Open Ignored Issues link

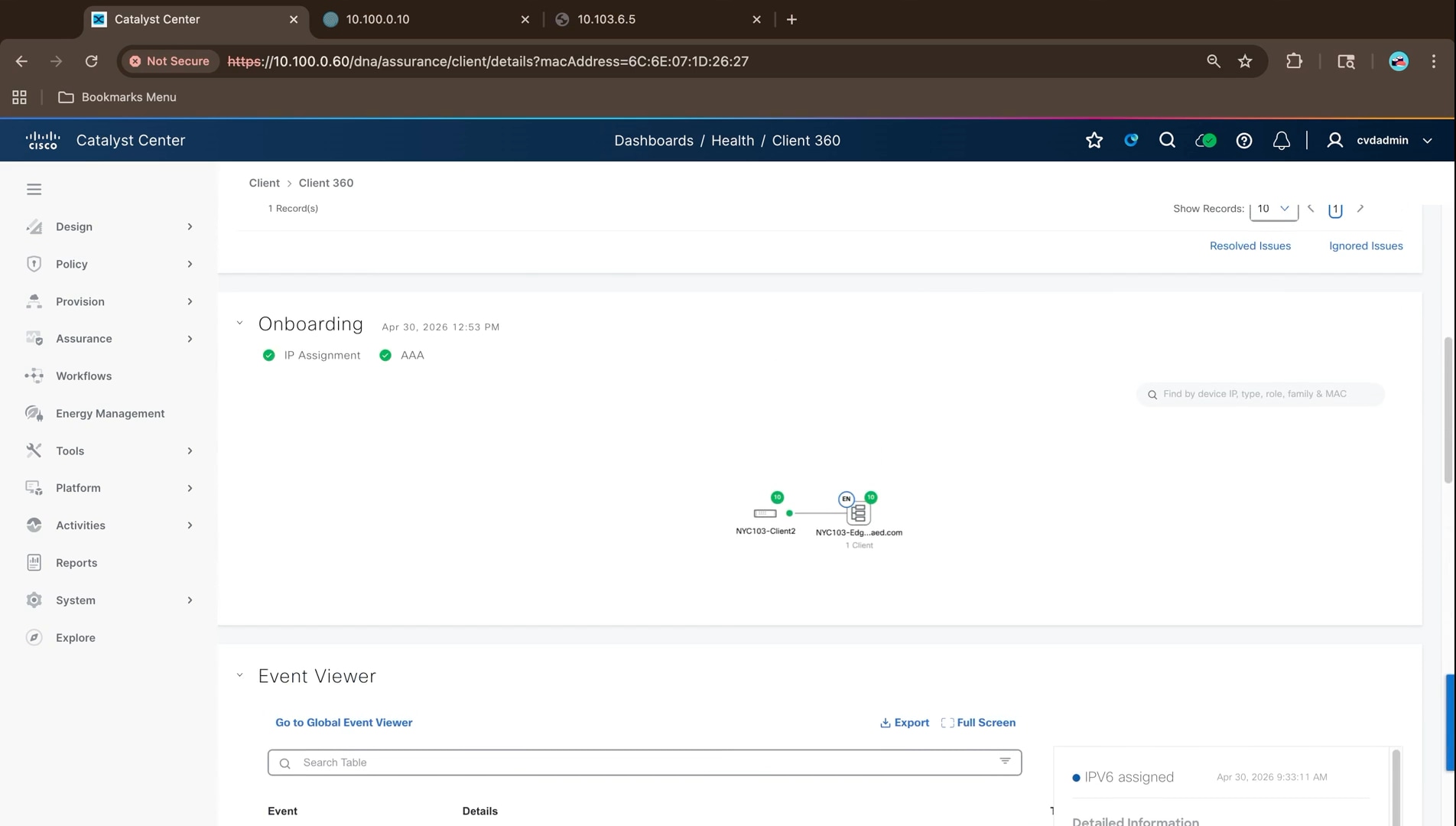click(1366, 246)
